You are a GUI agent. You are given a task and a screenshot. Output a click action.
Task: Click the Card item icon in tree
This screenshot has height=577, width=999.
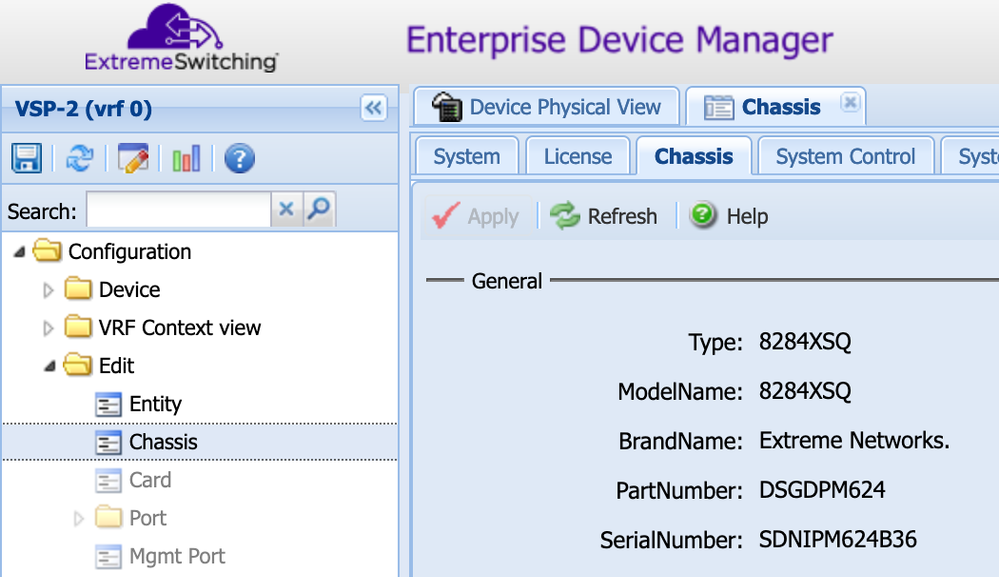[x=108, y=480]
